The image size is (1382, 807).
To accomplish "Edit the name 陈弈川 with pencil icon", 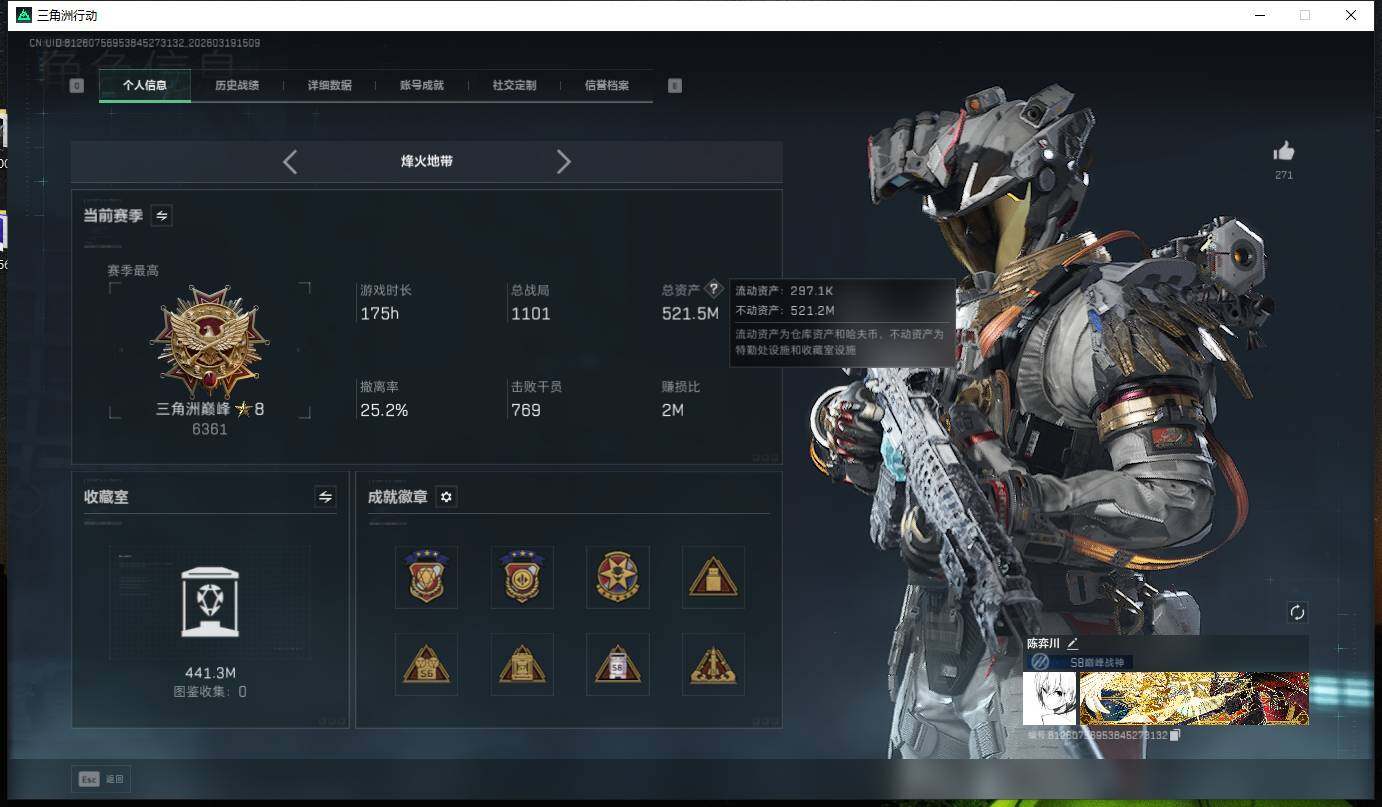I will (1072, 643).
